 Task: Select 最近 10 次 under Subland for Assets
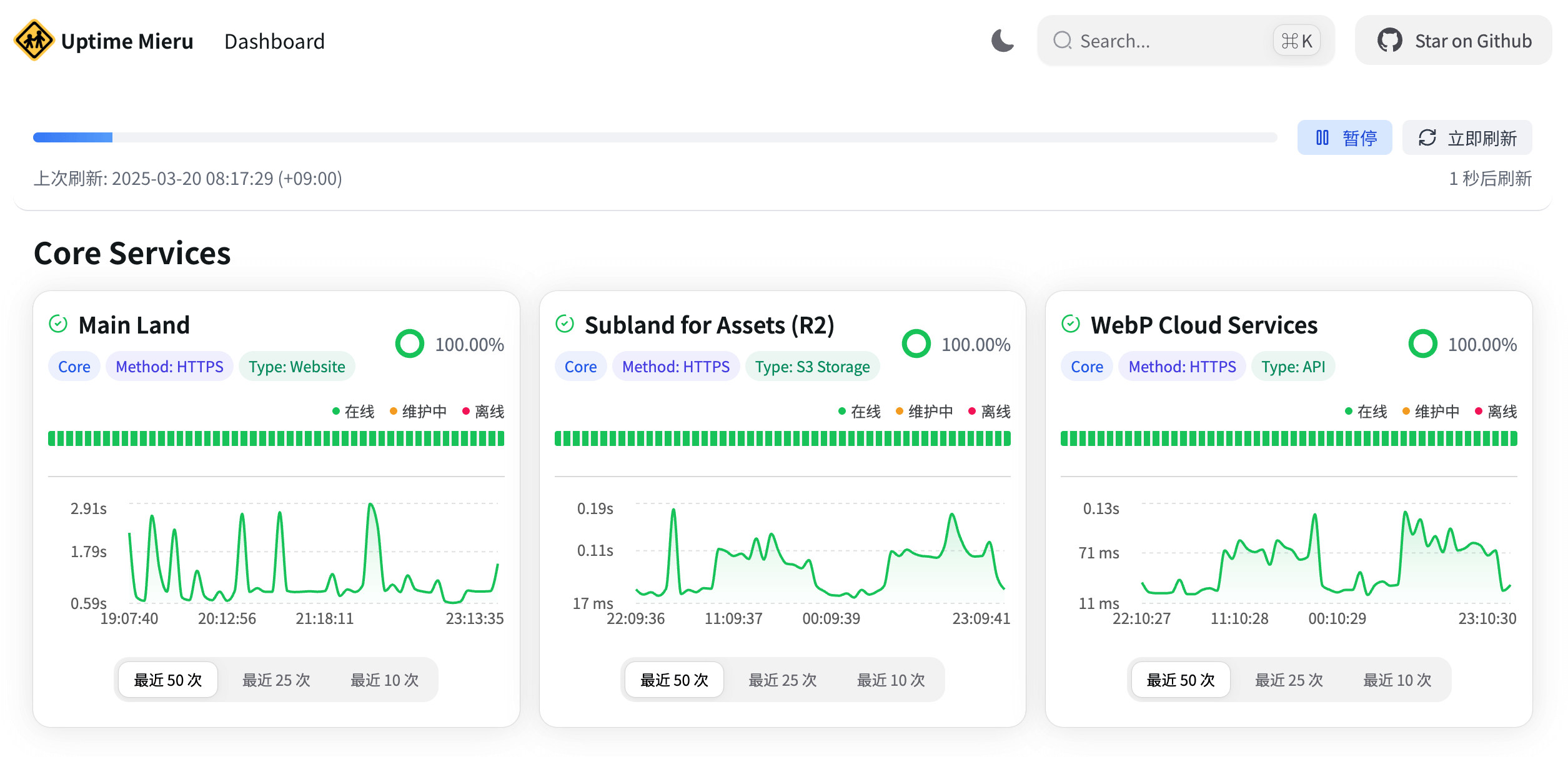pos(890,680)
